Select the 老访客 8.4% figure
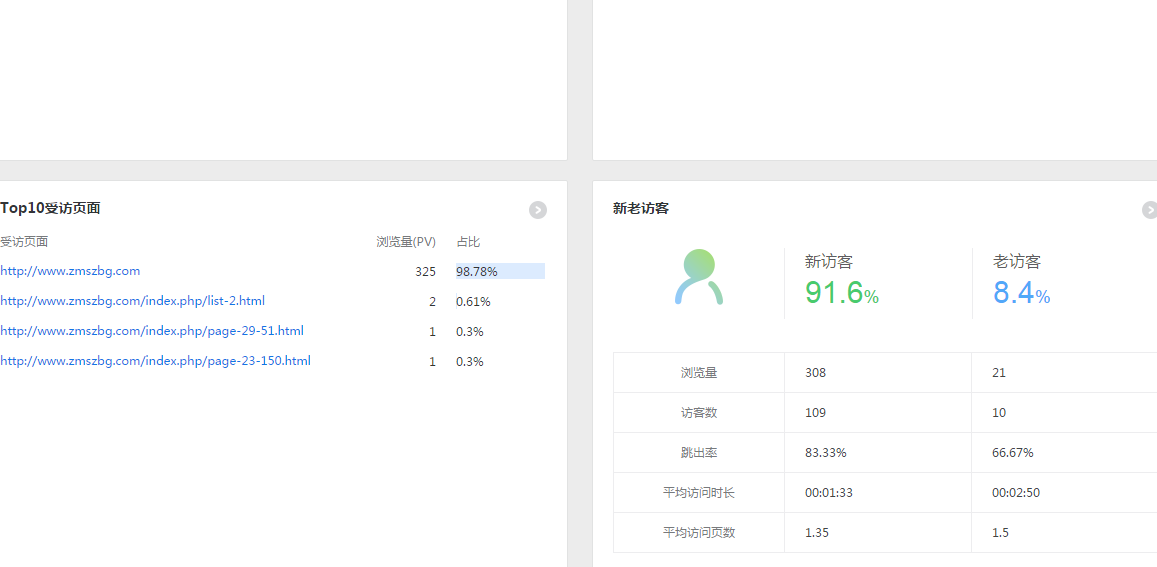The width and height of the screenshot is (1157, 567). [x=1020, y=293]
